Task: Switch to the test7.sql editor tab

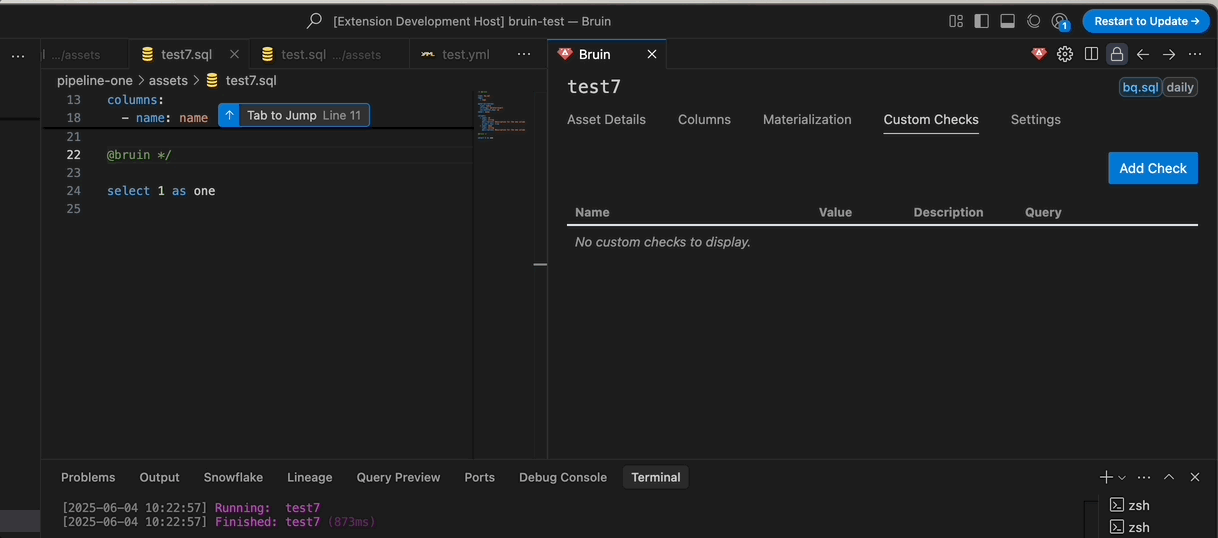Action: [186, 54]
